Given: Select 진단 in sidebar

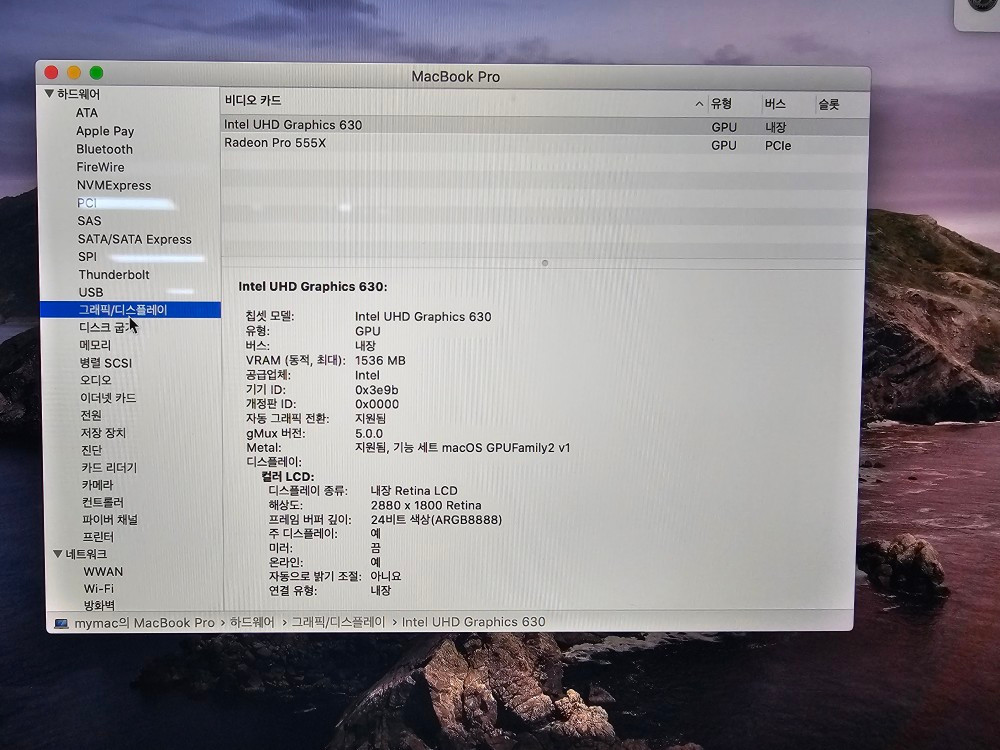Looking at the screenshot, I should click(x=92, y=450).
